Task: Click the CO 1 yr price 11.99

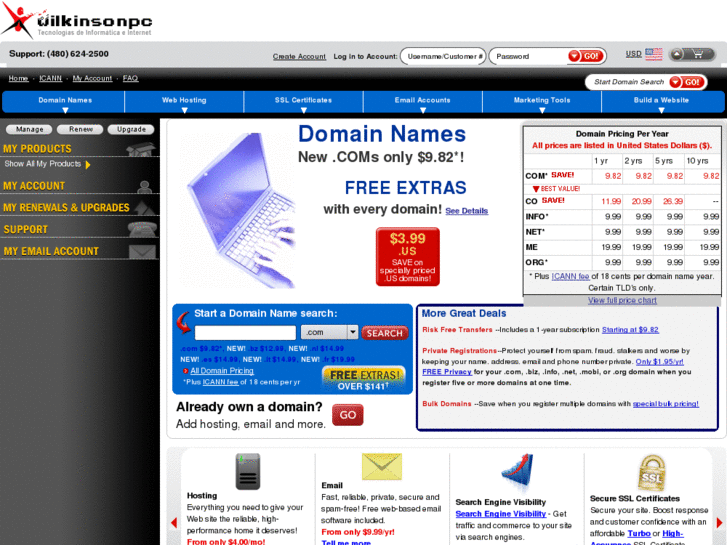Action: (x=611, y=201)
